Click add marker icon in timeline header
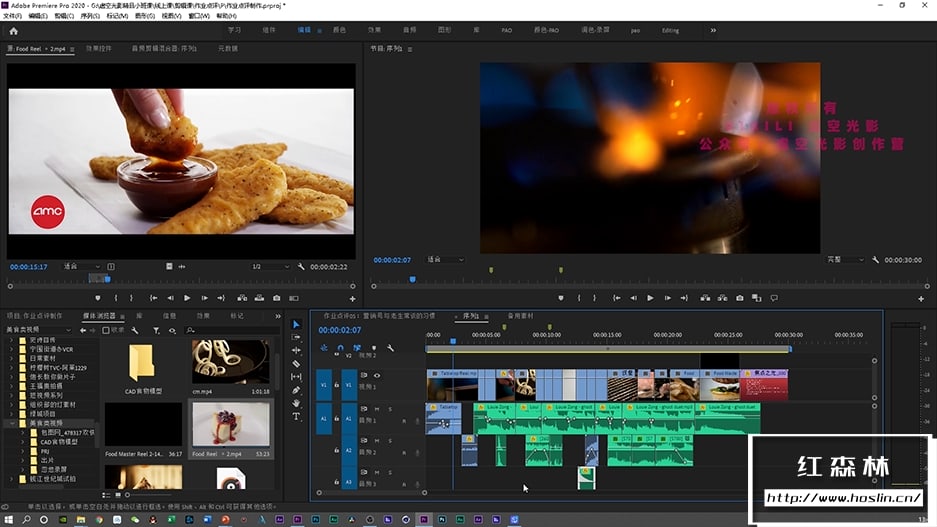This screenshot has width=937, height=527. point(374,348)
